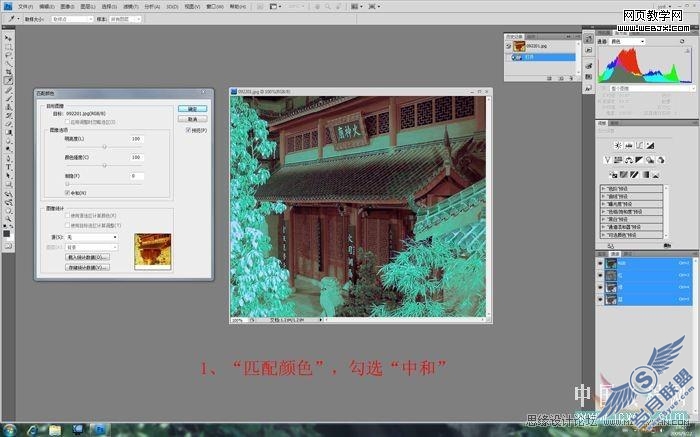Open the 取样大小 sample size dropdown
The width and height of the screenshot is (700, 437).
point(72,19)
